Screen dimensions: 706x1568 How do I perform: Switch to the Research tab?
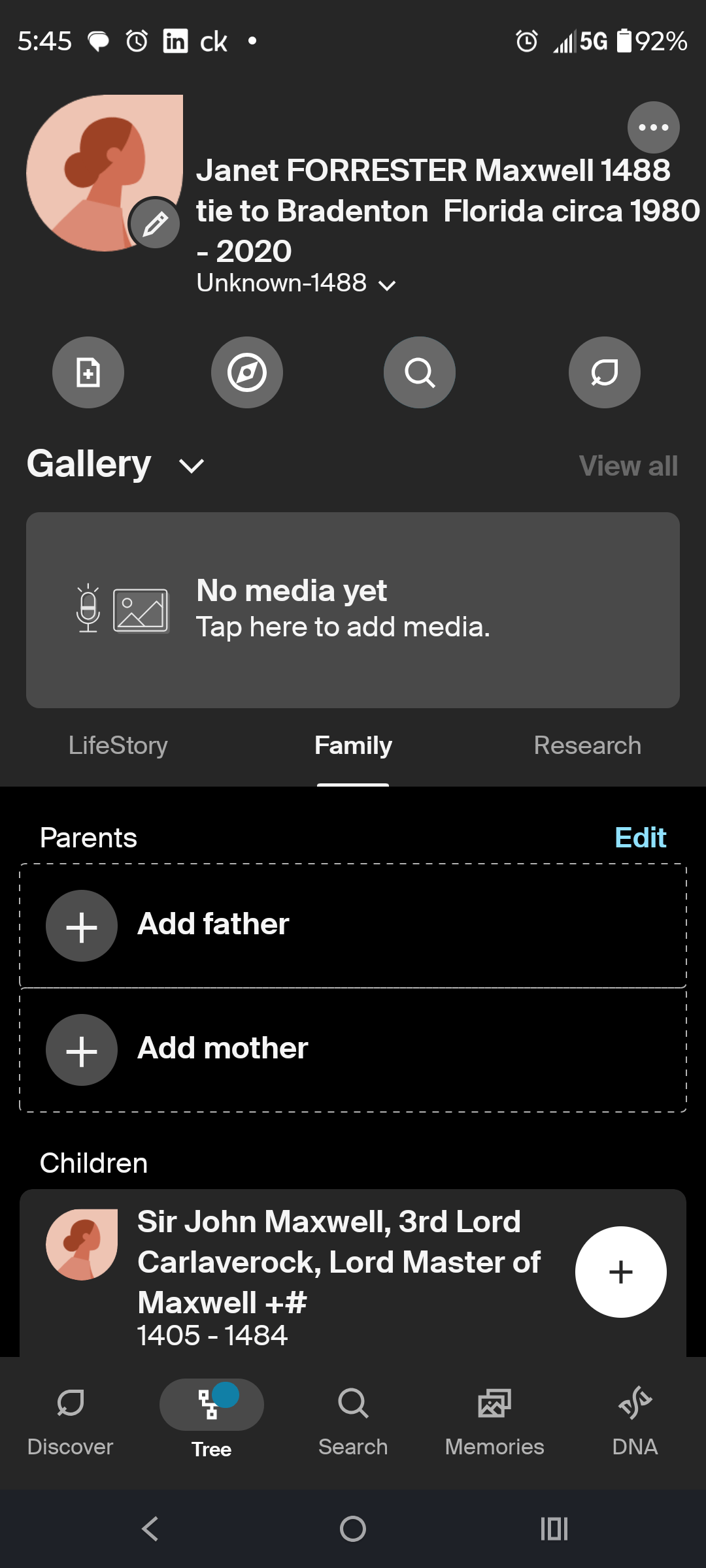coord(587,745)
